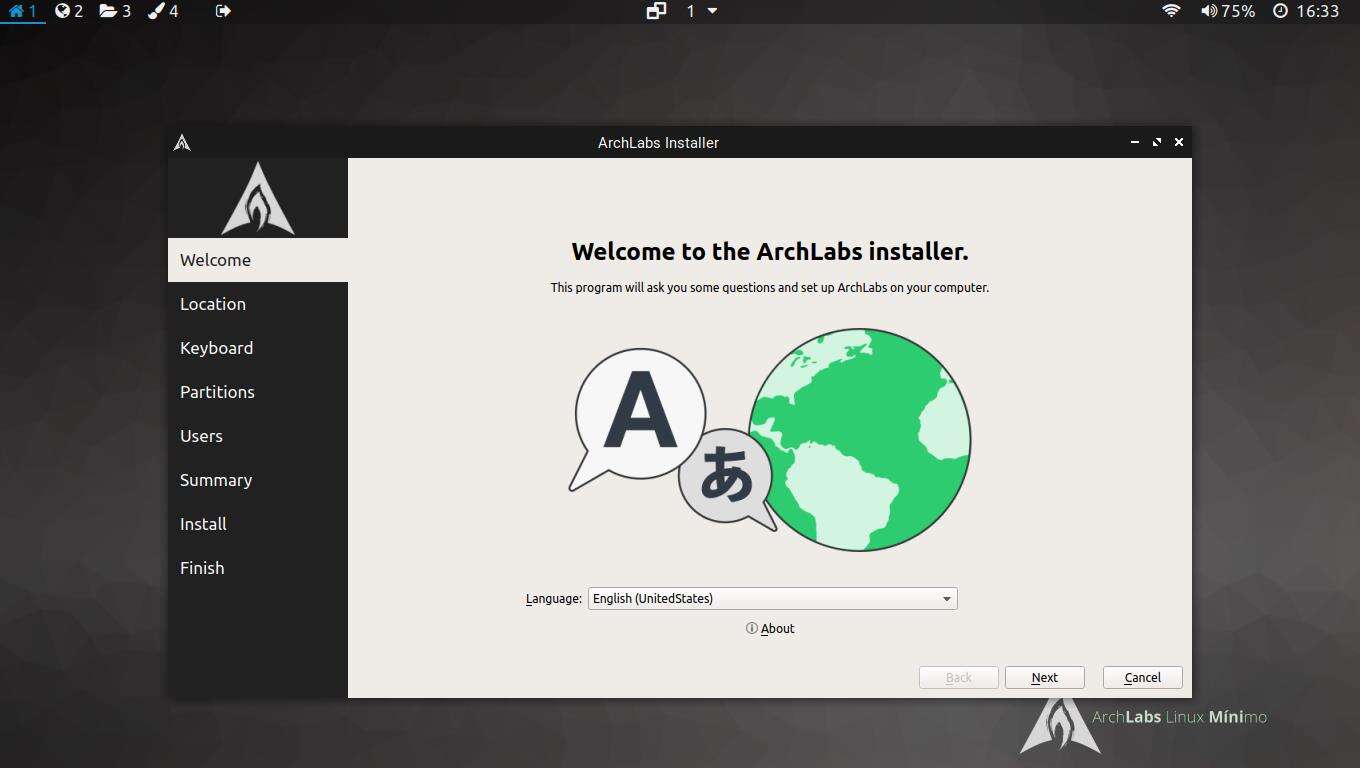Click the globe and language illustration
This screenshot has width=1360, height=768.
tap(770, 439)
